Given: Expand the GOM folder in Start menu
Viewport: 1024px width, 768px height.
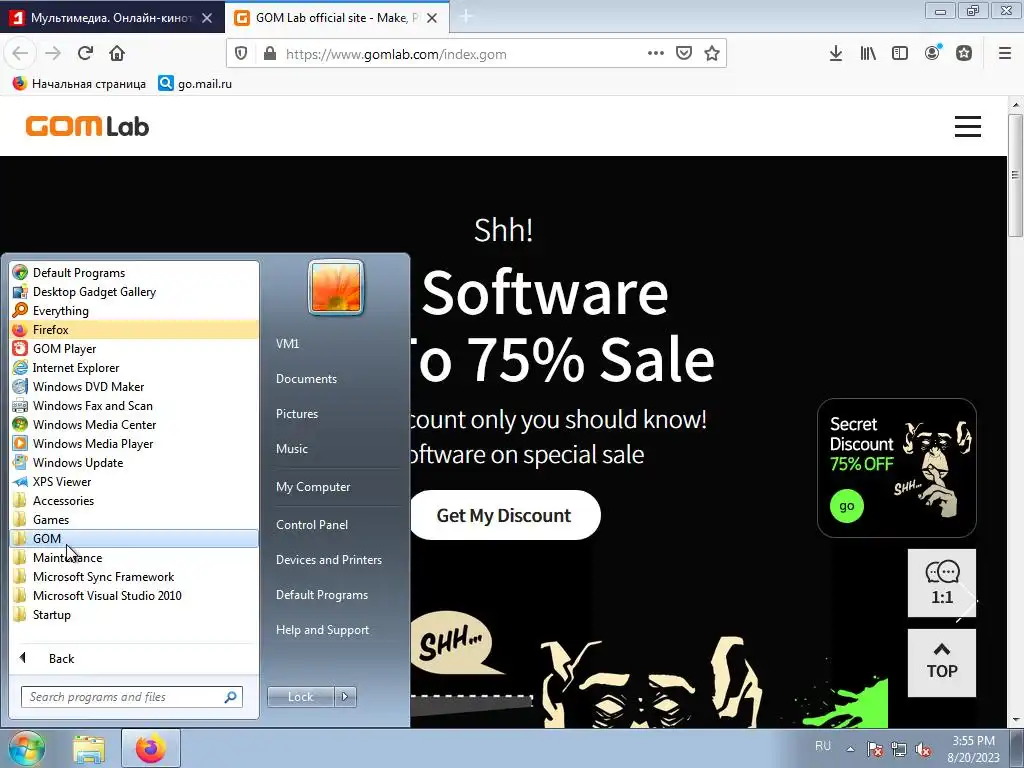Looking at the screenshot, I should [x=135, y=539].
